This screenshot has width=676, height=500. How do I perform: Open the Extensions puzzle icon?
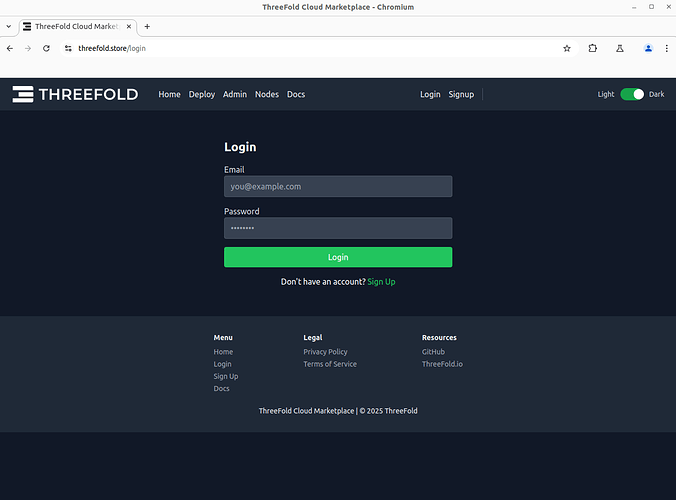(593, 48)
